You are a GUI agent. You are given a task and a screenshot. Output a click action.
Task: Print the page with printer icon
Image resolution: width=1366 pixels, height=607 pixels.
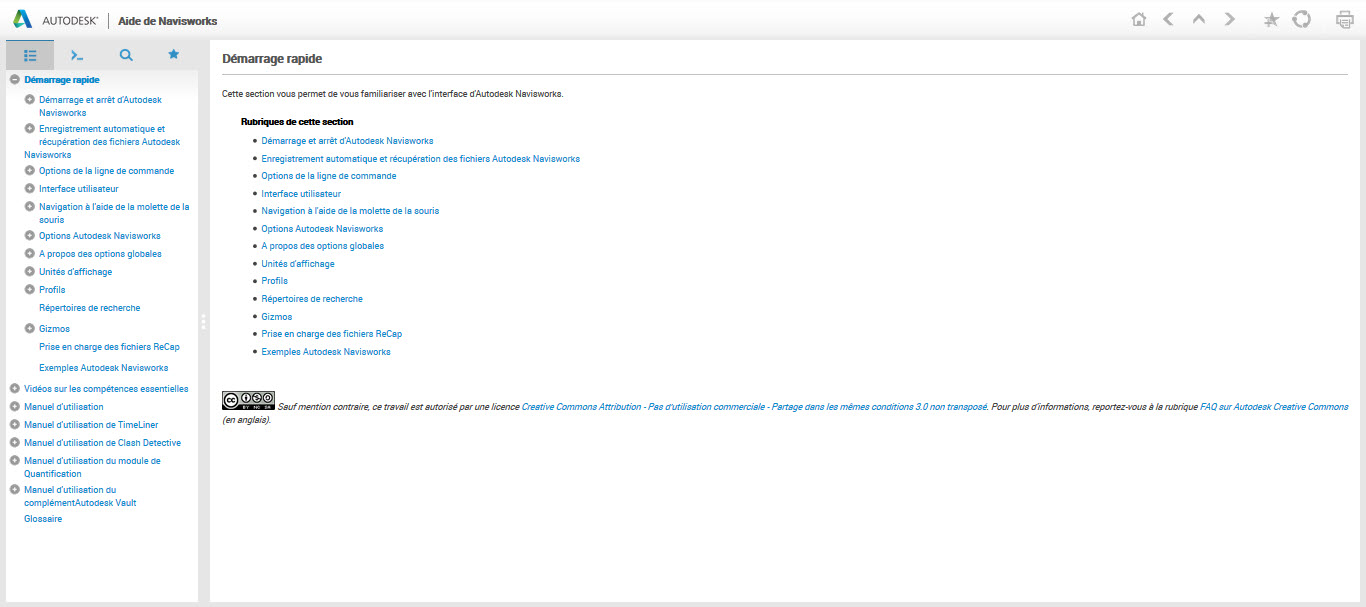[1345, 20]
